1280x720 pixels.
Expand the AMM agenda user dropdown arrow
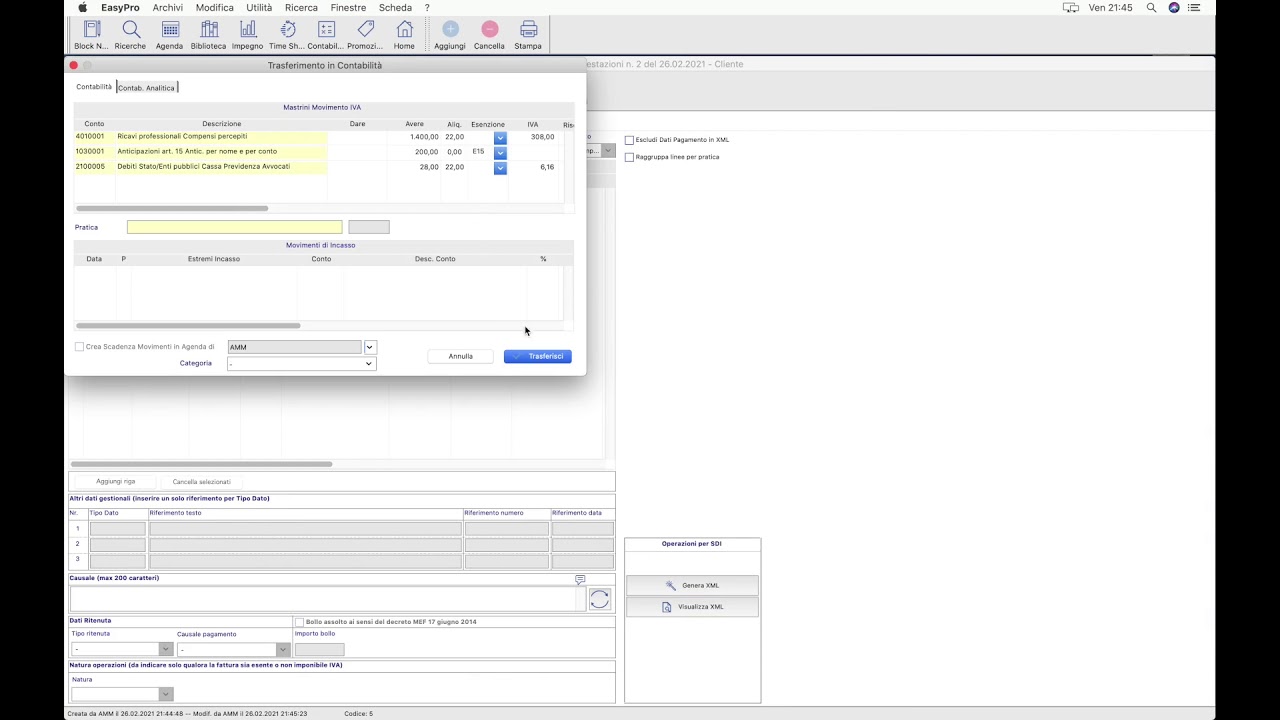pyautogui.click(x=369, y=347)
